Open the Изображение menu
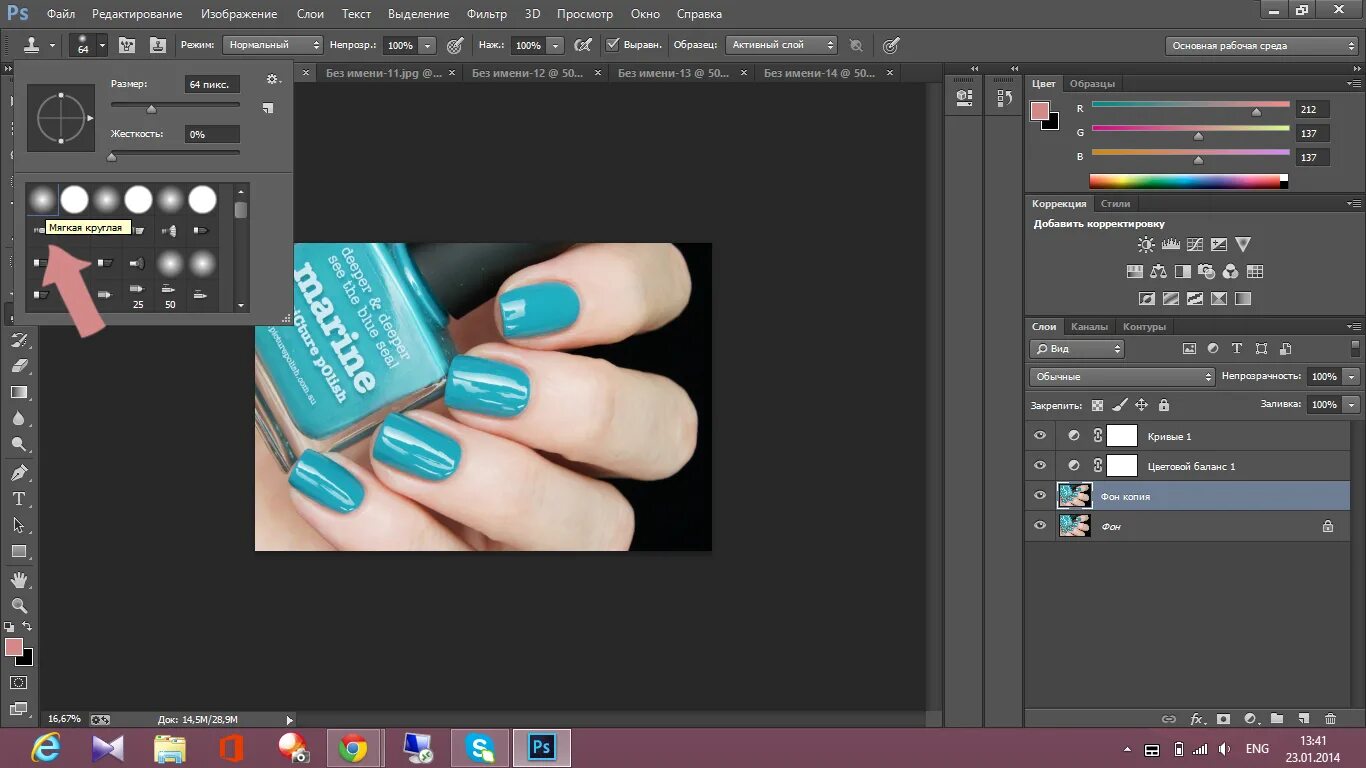This screenshot has height=768, width=1366. click(x=239, y=14)
